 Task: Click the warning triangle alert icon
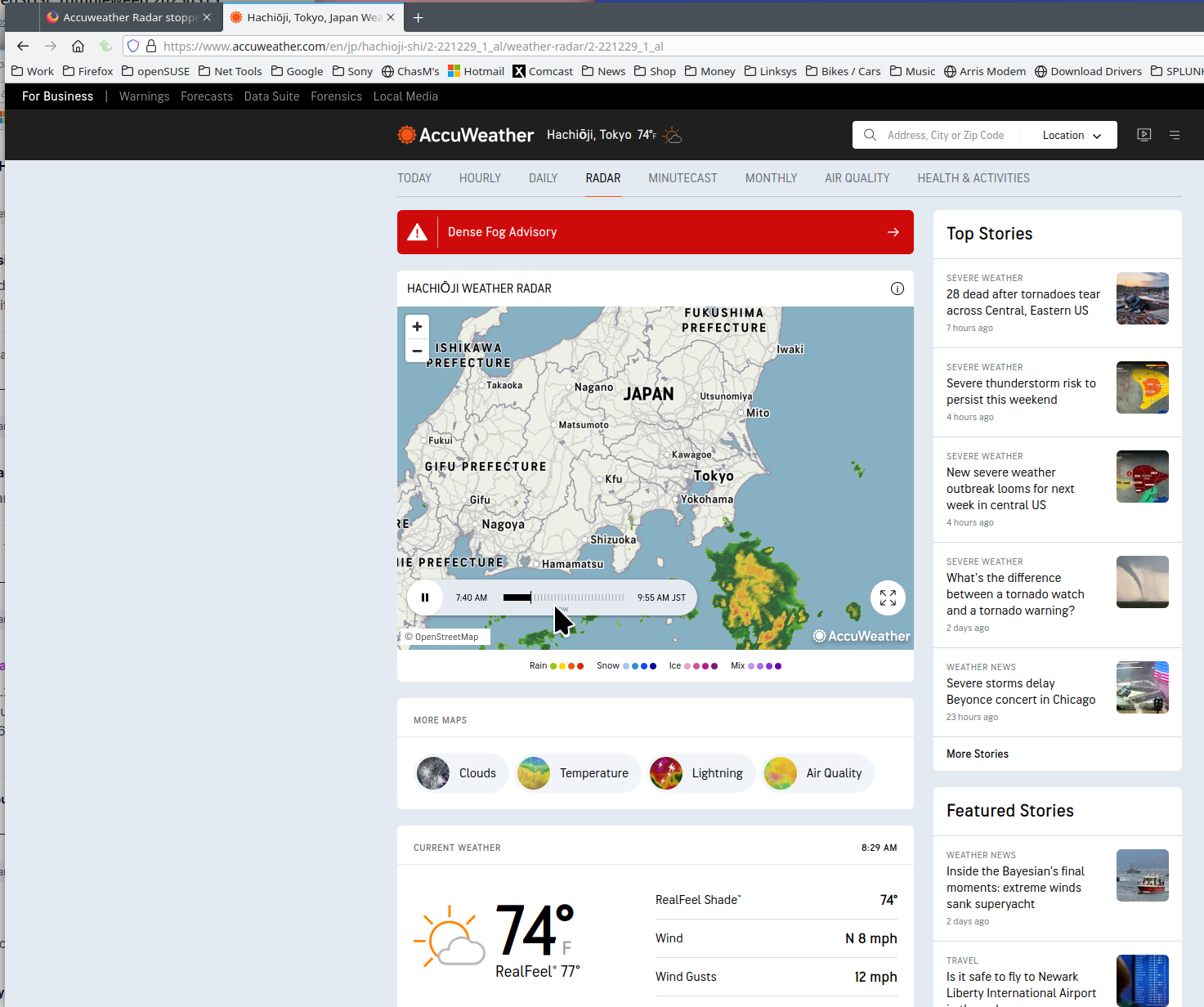(x=418, y=232)
